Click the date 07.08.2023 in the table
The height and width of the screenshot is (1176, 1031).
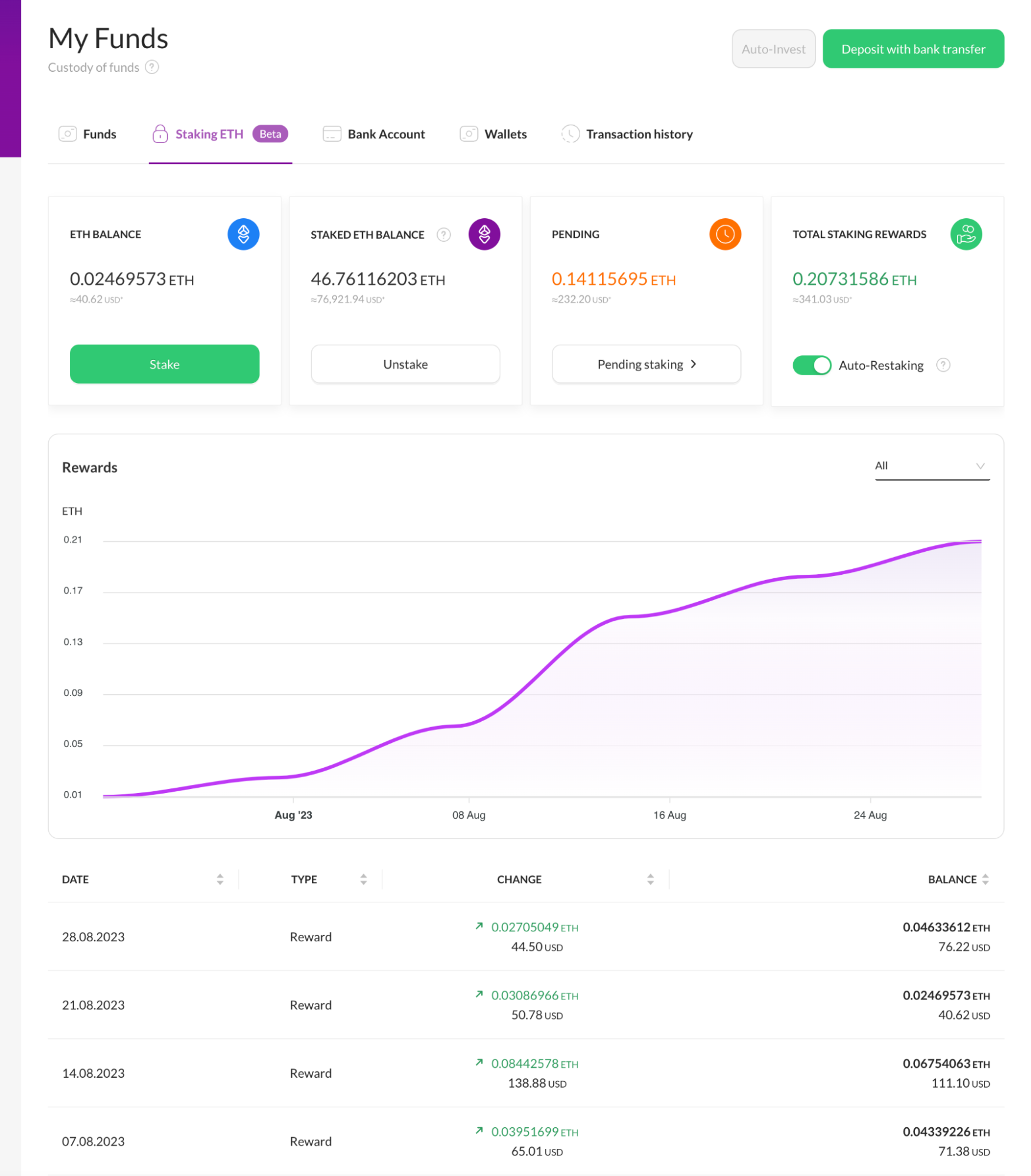click(93, 1141)
